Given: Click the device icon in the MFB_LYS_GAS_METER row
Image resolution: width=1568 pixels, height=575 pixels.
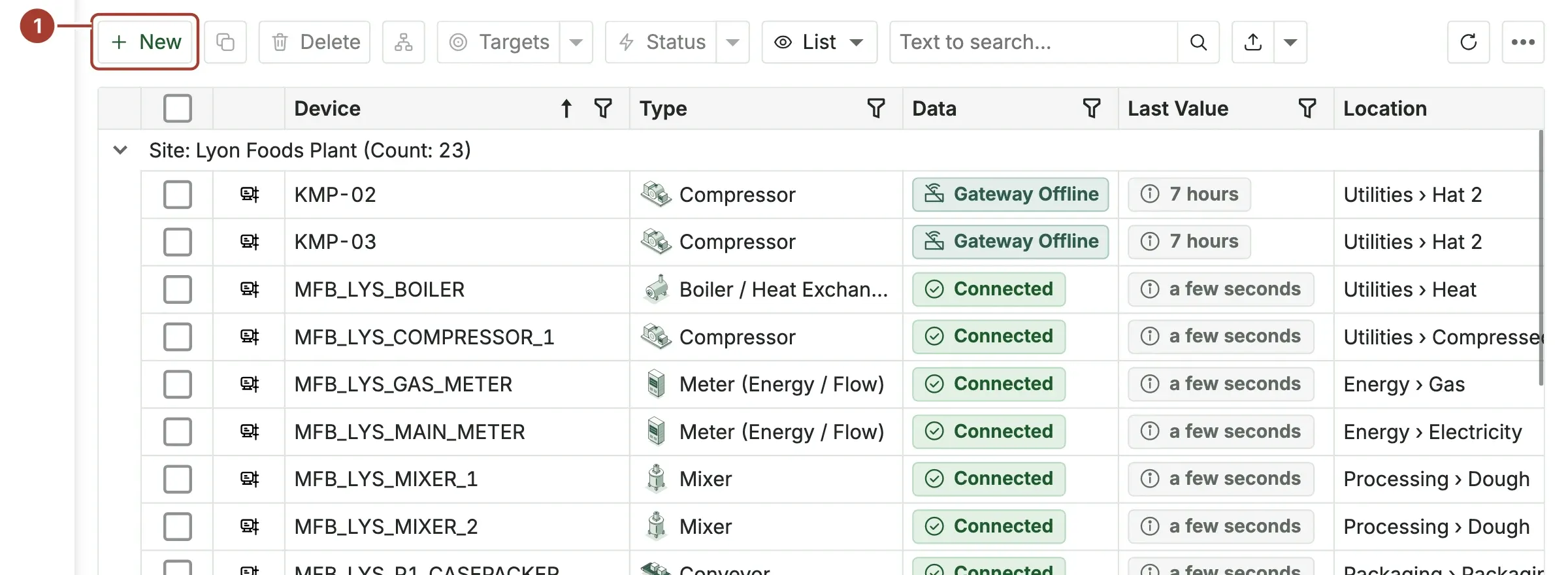Looking at the screenshot, I should [x=249, y=384].
